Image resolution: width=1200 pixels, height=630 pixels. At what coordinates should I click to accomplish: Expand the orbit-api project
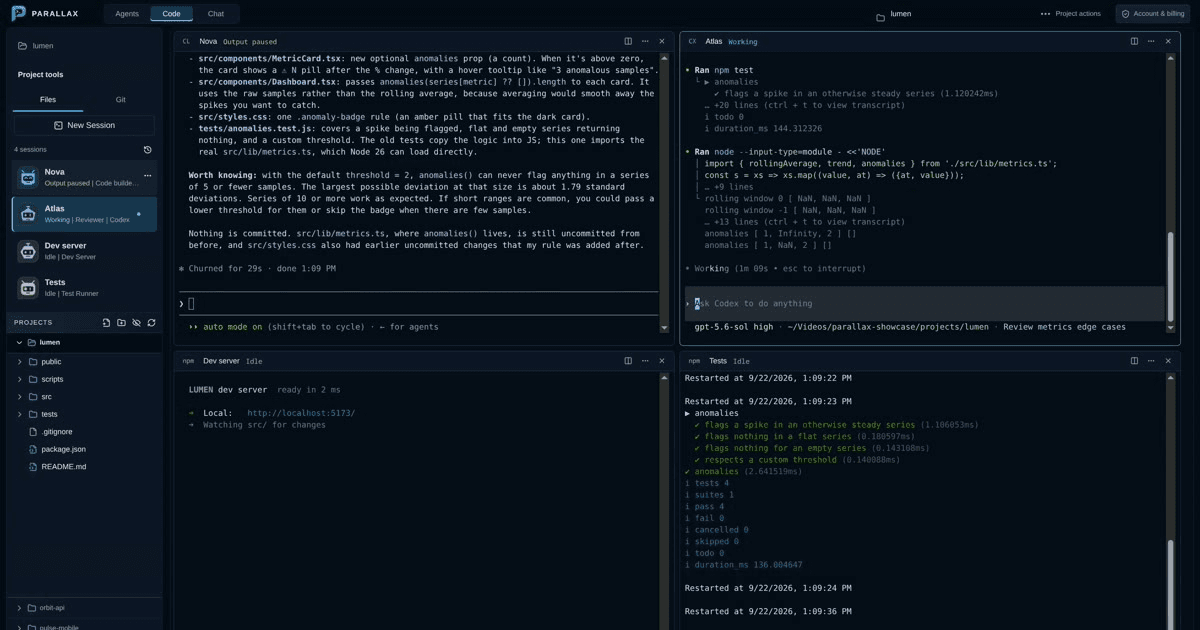click(x=20, y=608)
